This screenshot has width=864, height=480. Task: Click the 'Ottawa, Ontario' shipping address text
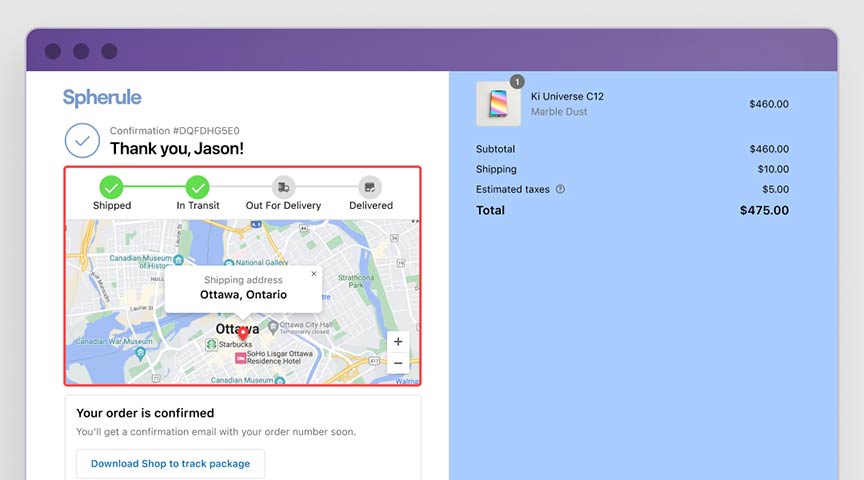tap(243, 295)
